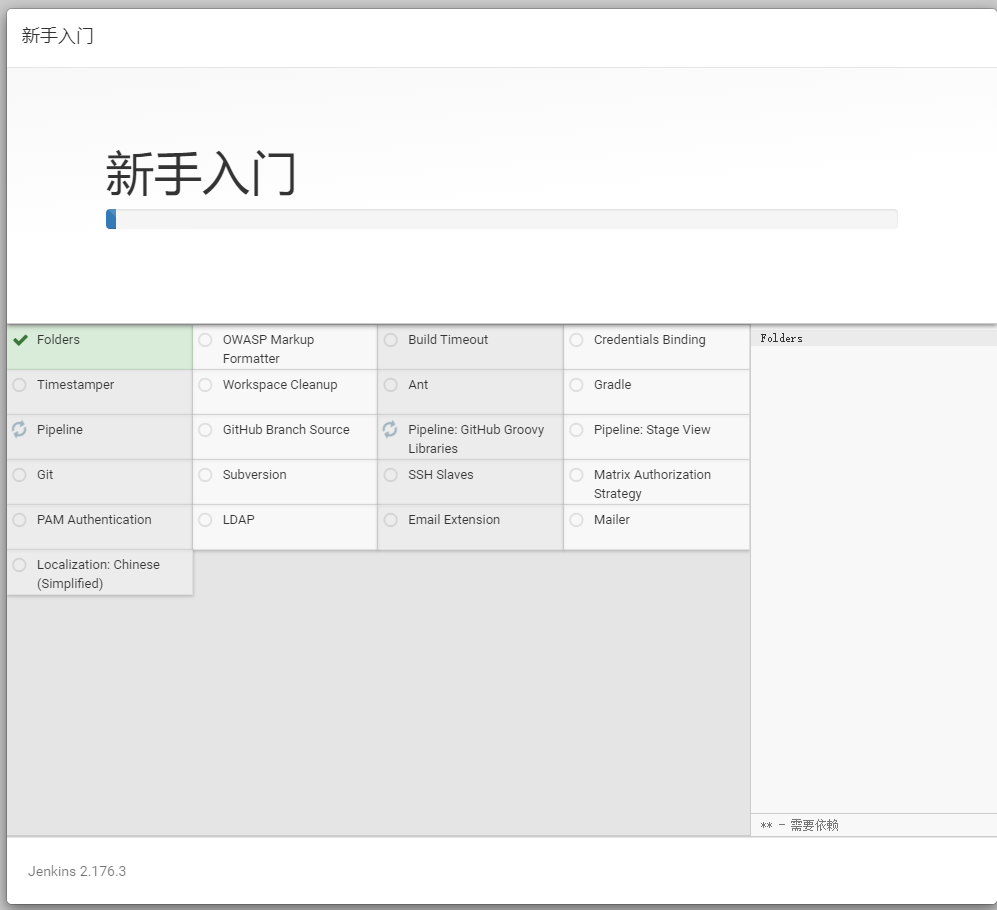Click the pending circle beside Workspace Cleanup
The image size is (997, 910).
coord(205,385)
